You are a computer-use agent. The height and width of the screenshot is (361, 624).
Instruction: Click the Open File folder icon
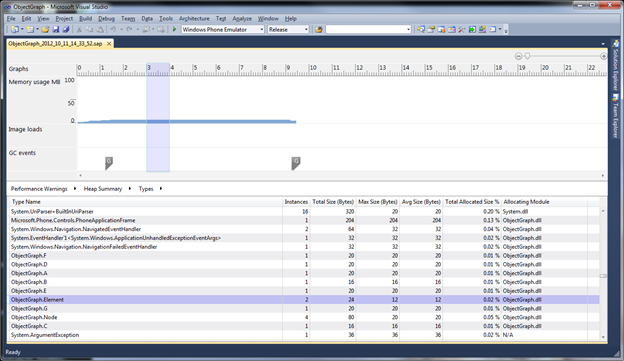45,29
